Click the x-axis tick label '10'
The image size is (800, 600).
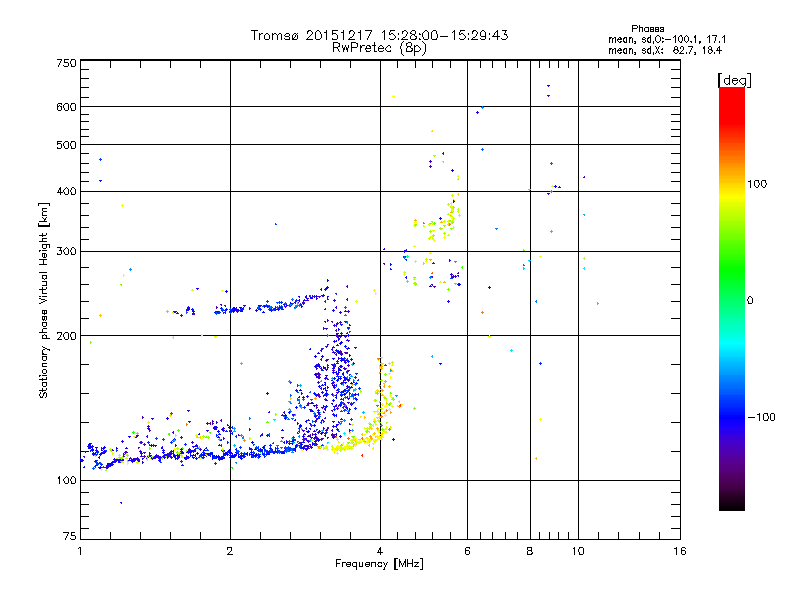pyautogui.click(x=578, y=551)
